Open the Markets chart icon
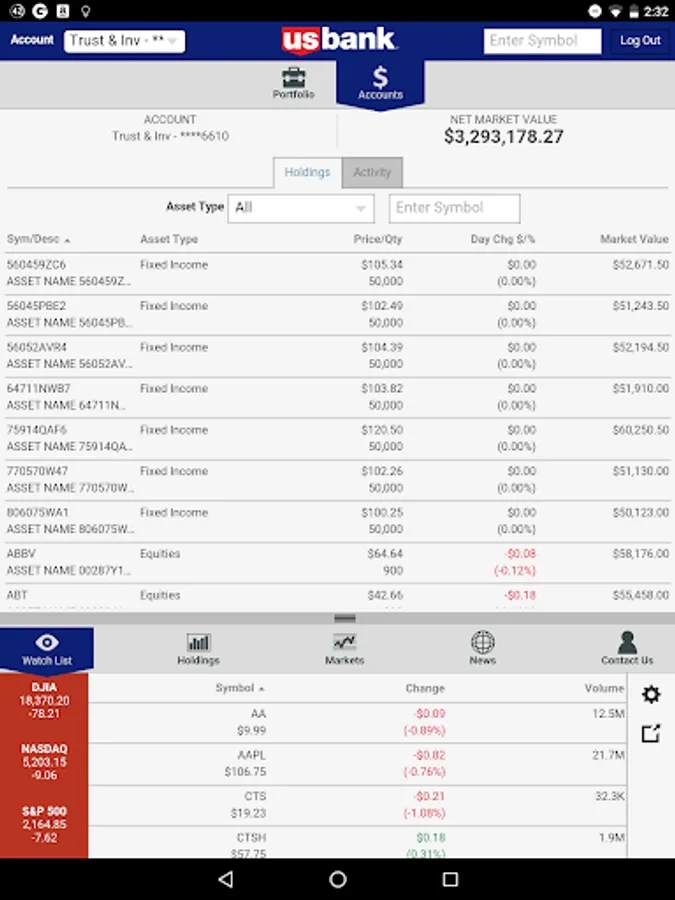This screenshot has height=900, width=675. click(344, 649)
